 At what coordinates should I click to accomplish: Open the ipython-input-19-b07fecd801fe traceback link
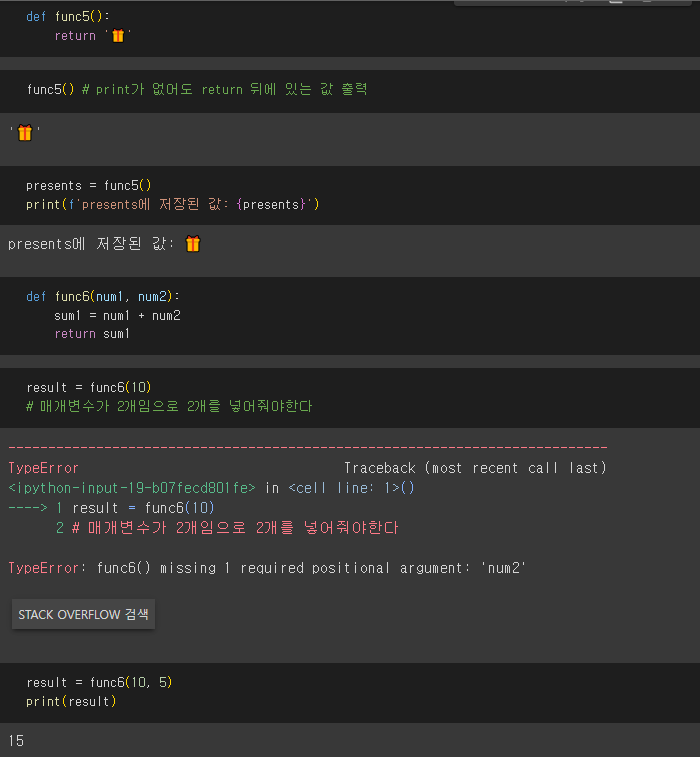click(132, 488)
